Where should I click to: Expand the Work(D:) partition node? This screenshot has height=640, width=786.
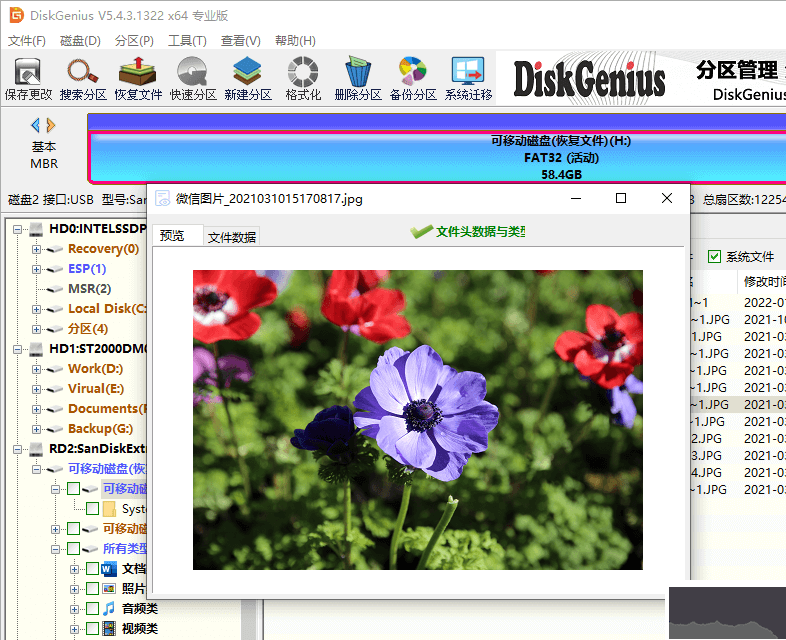[x=37, y=369]
